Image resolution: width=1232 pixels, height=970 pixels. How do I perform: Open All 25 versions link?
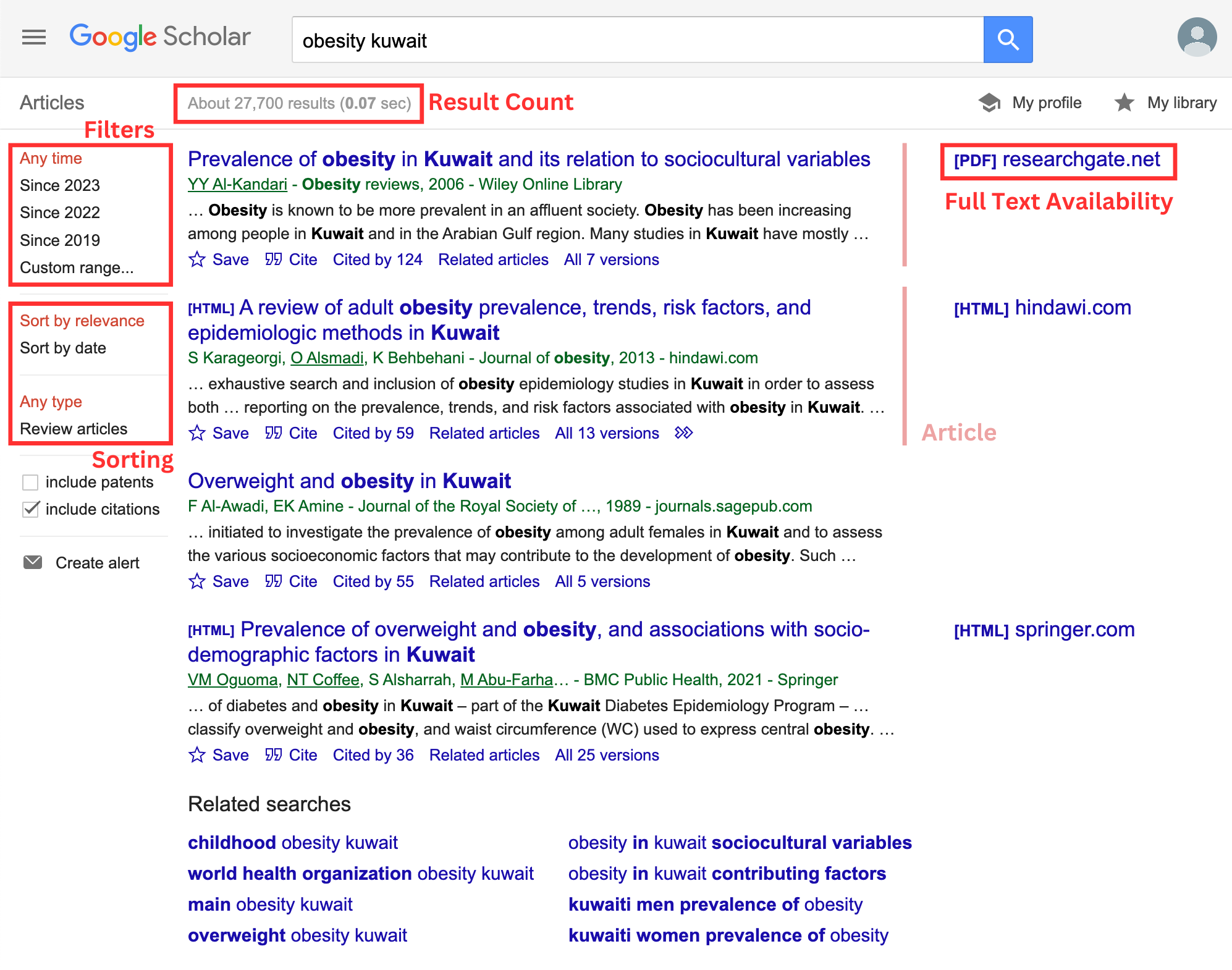[x=607, y=755]
